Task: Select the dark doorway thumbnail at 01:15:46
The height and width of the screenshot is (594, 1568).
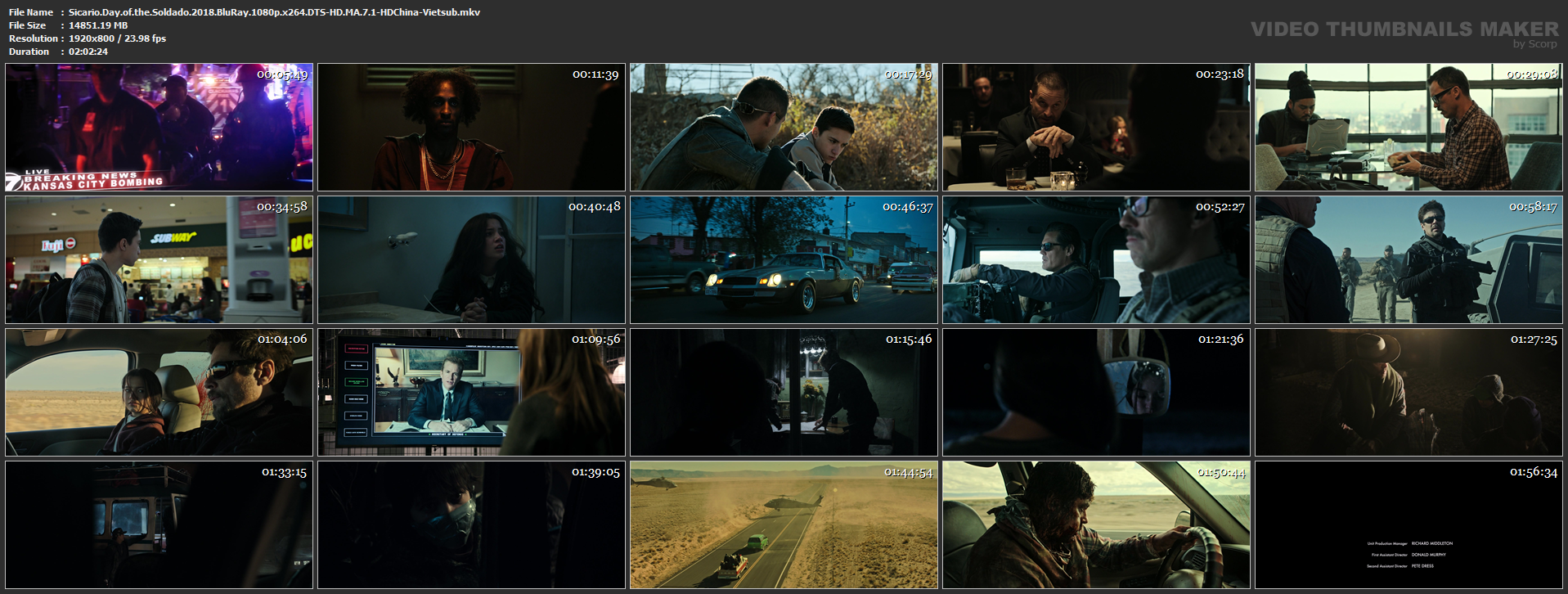Action: click(784, 393)
